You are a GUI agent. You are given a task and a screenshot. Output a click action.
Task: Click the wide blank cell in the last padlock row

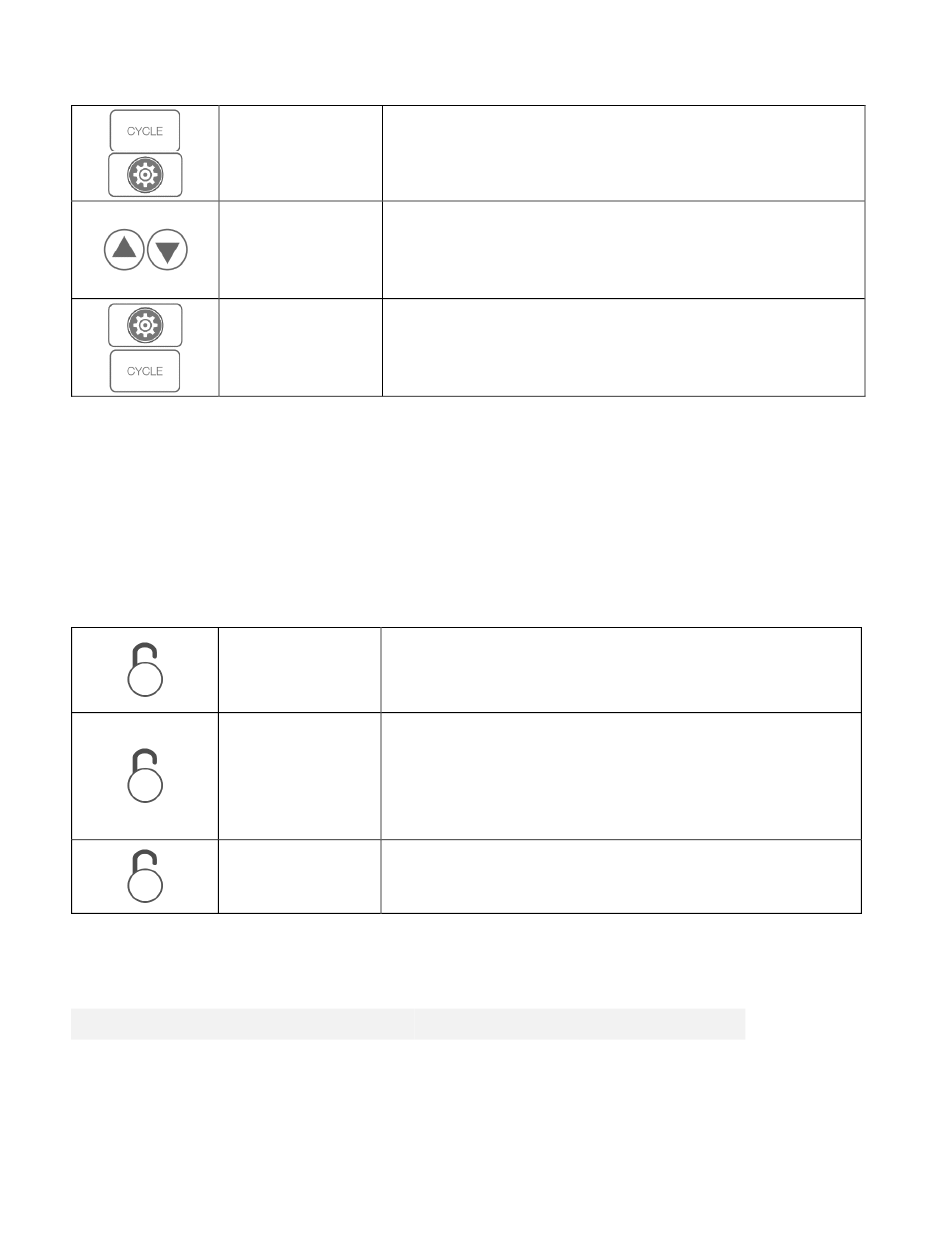coord(621,876)
